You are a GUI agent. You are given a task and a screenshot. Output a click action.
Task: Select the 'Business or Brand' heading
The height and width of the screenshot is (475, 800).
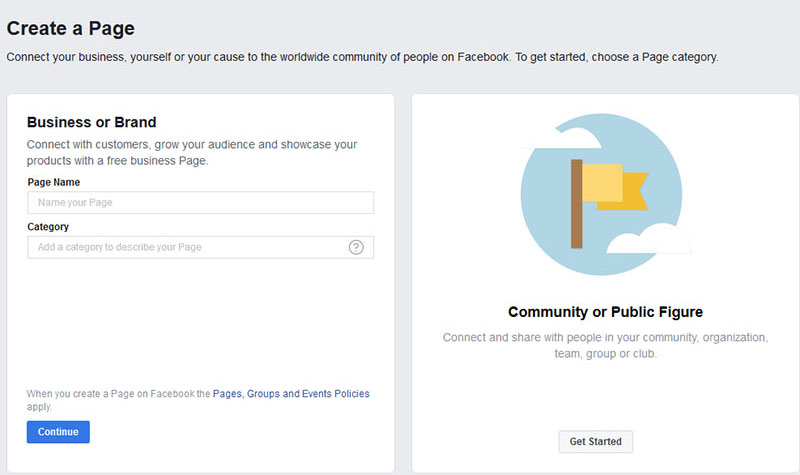pos(91,122)
